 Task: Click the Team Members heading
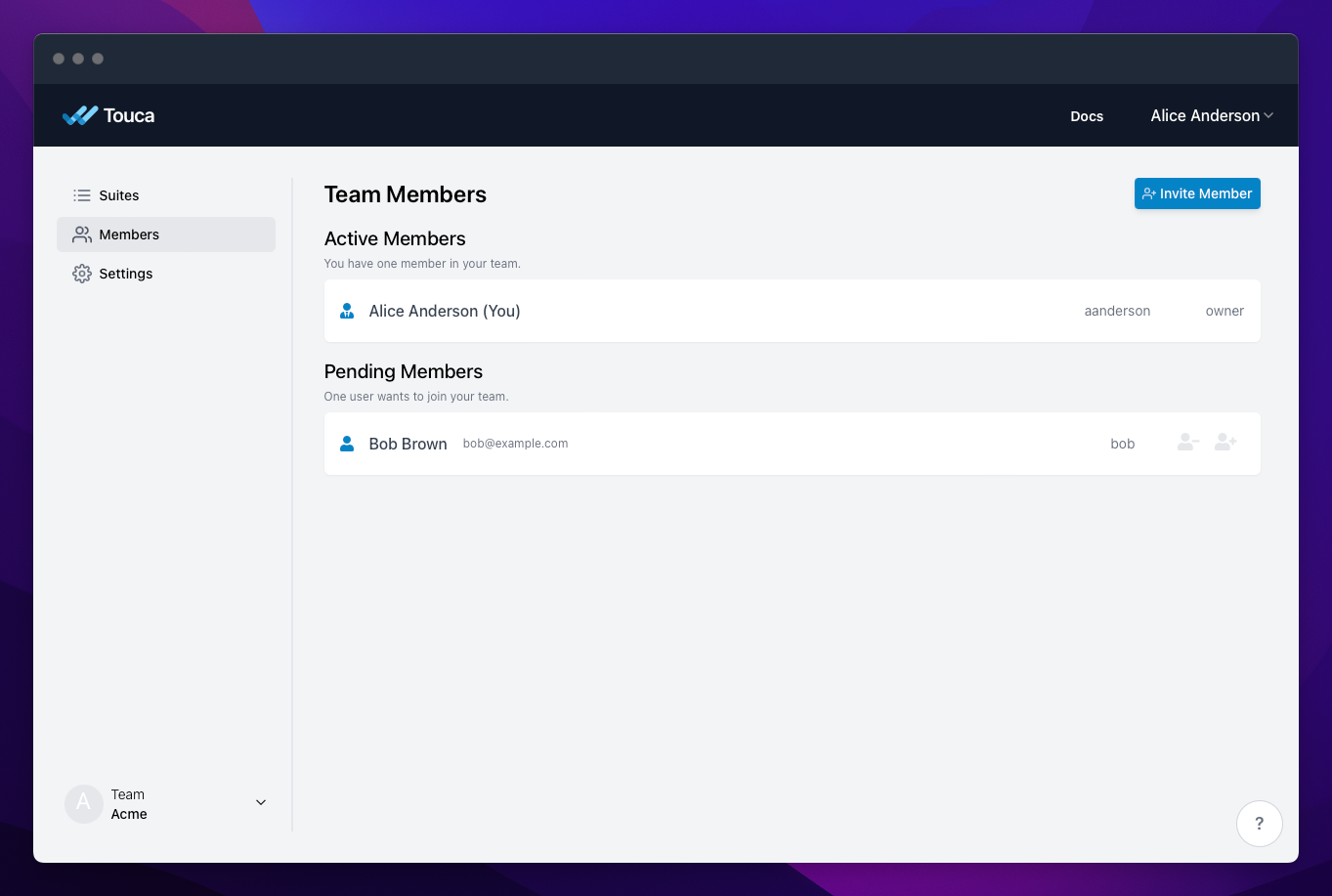tap(406, 194)
